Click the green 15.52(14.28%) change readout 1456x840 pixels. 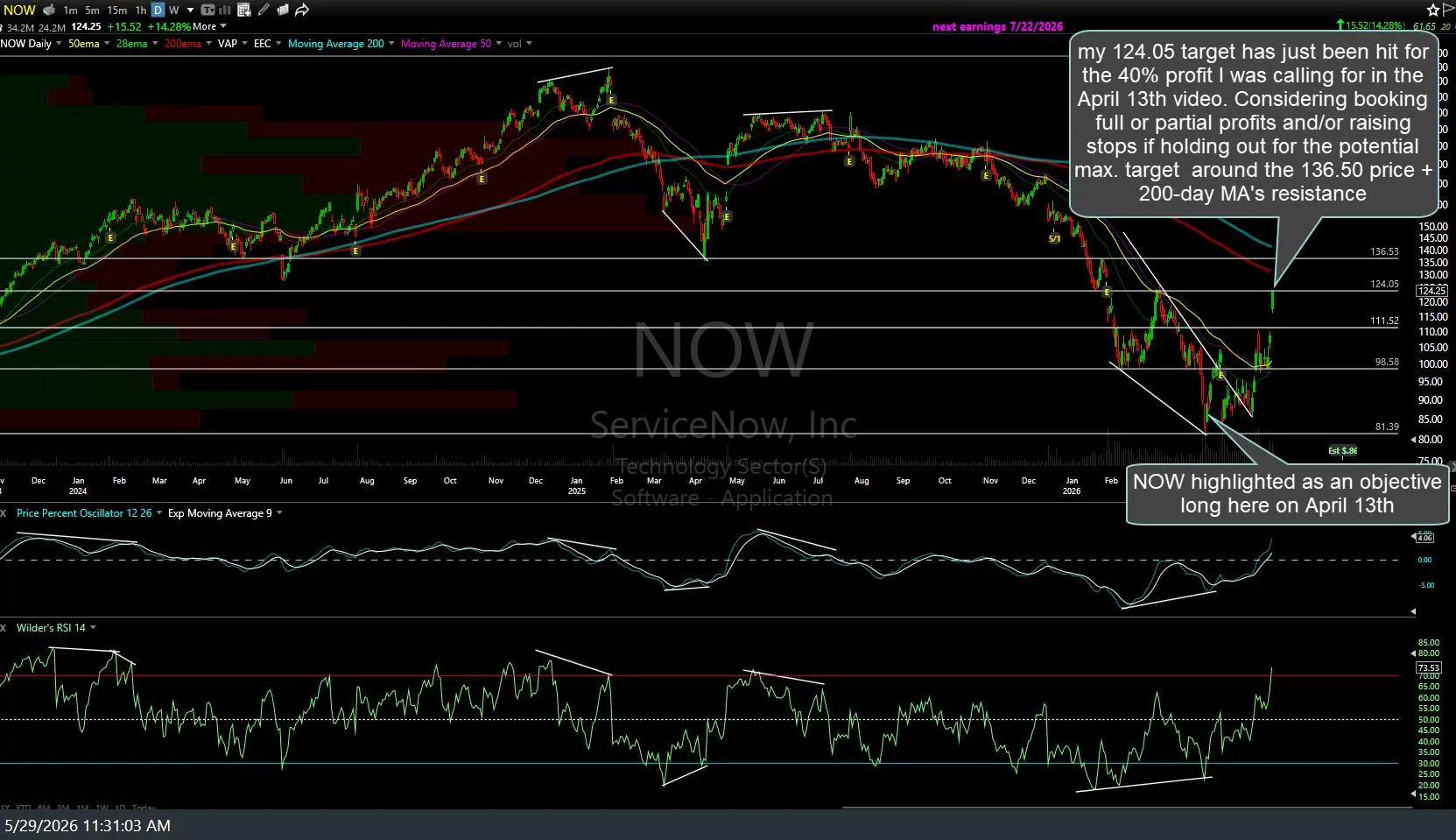pos(1370,26)
